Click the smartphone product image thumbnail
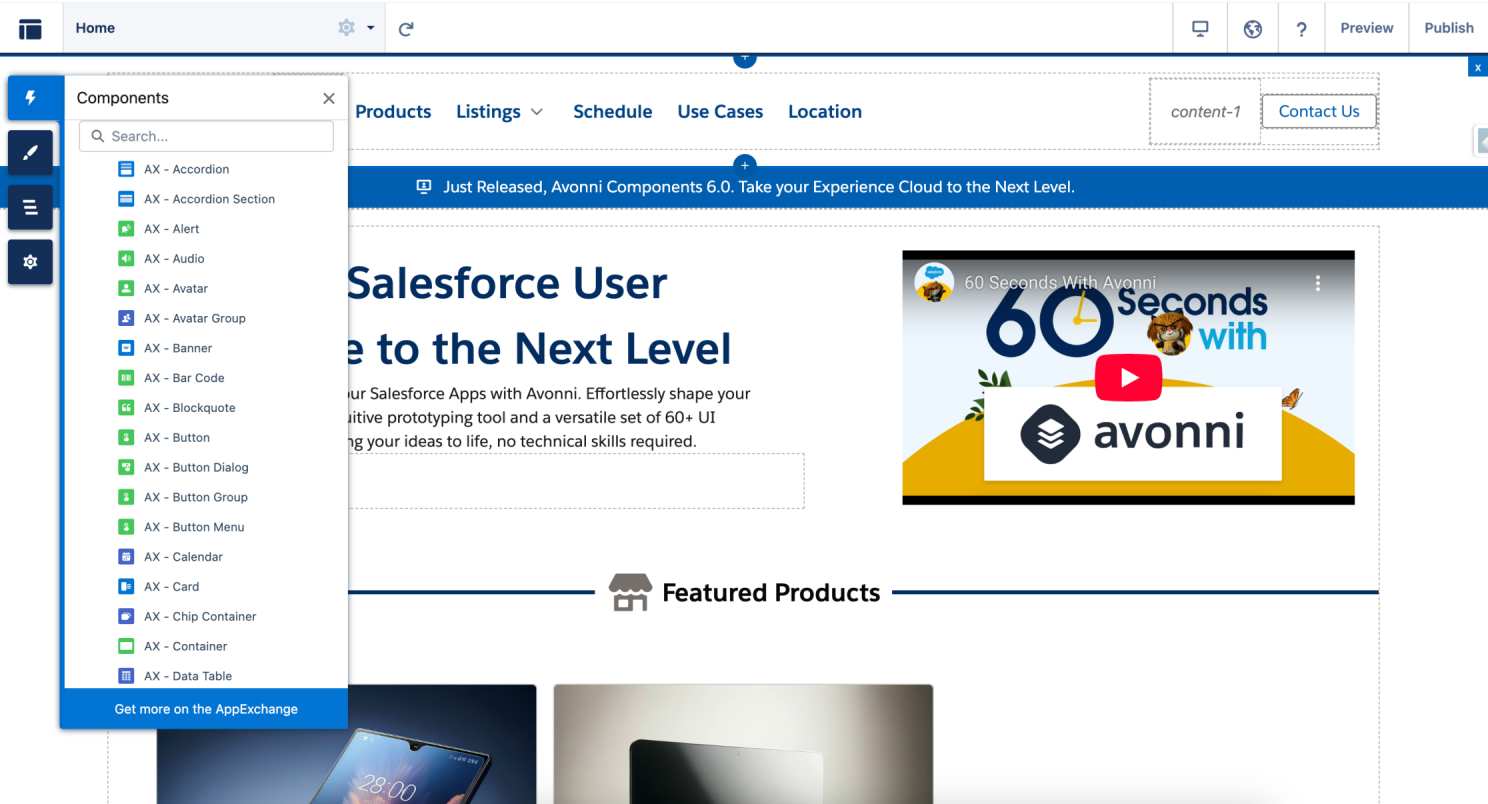Screen dimensions: 1488x804 point(346,744)
